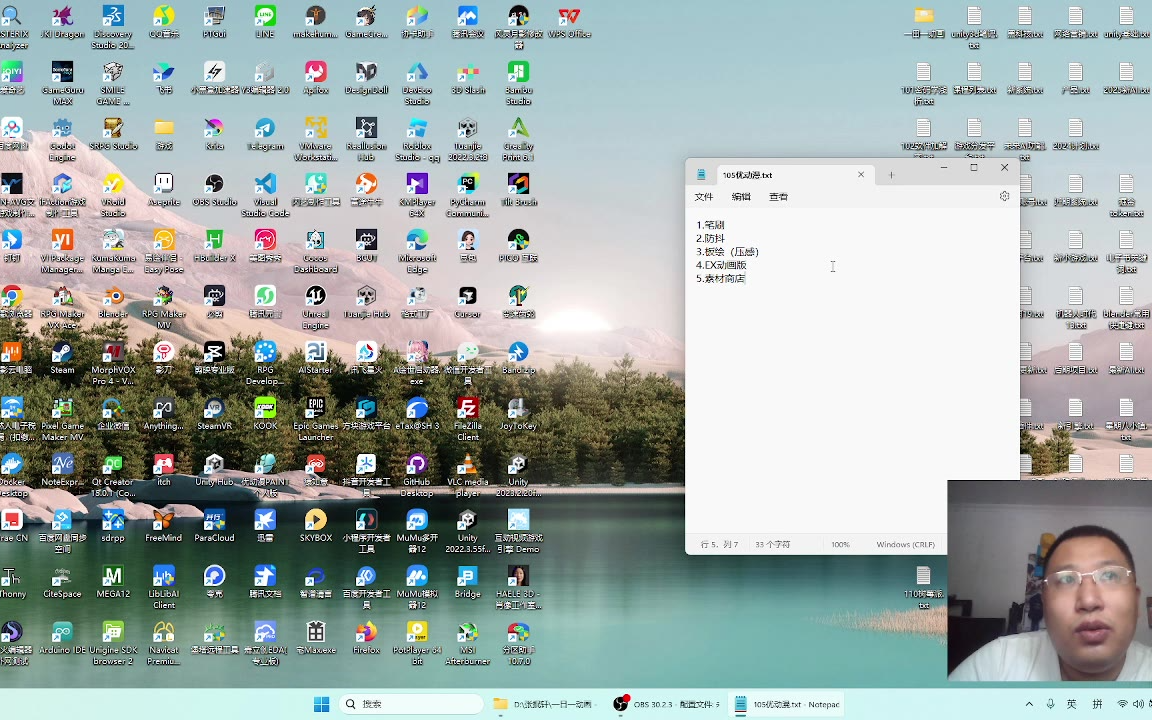This screenshot has height=720, width=1152.
Task: Launch OBS Studio desktop icon
Action: (x=215, y=190)
